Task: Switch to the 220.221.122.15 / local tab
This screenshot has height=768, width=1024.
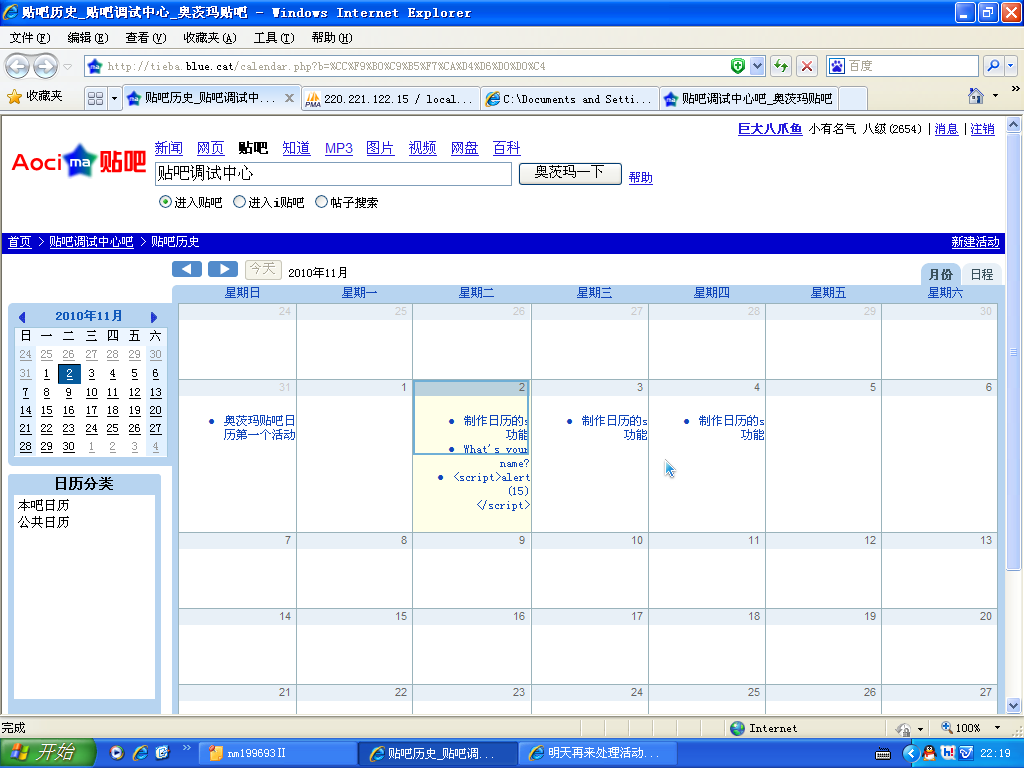Action: point(391,99)
